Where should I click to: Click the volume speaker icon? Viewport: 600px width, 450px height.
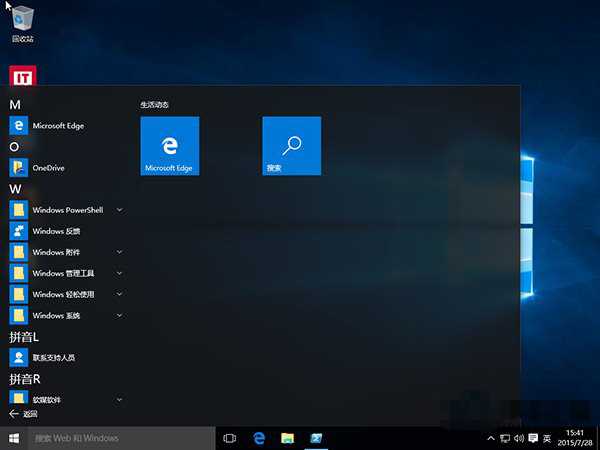point(519,439)
